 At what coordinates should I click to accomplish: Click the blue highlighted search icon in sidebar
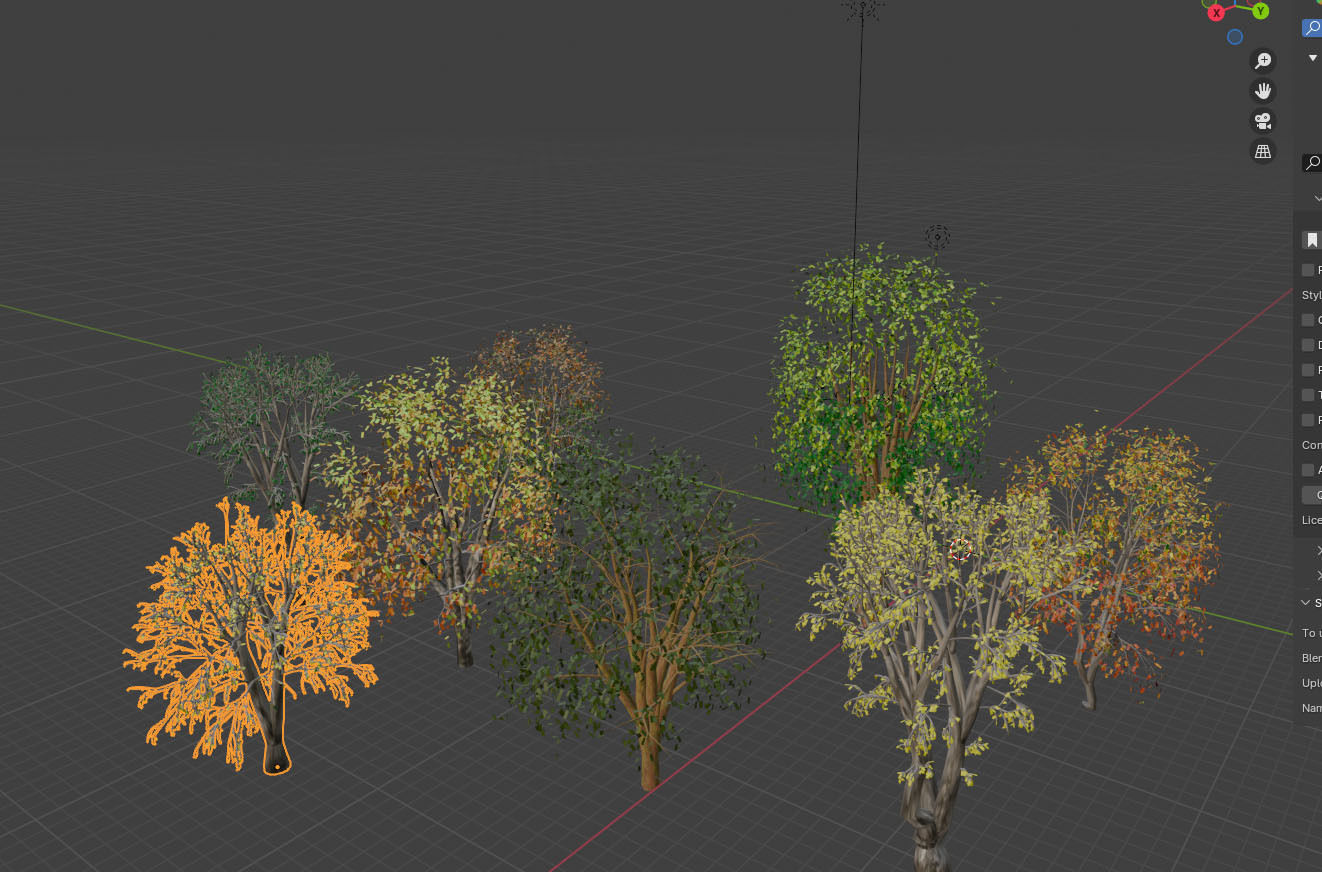pyautogui.click(x=1312, y=28)
